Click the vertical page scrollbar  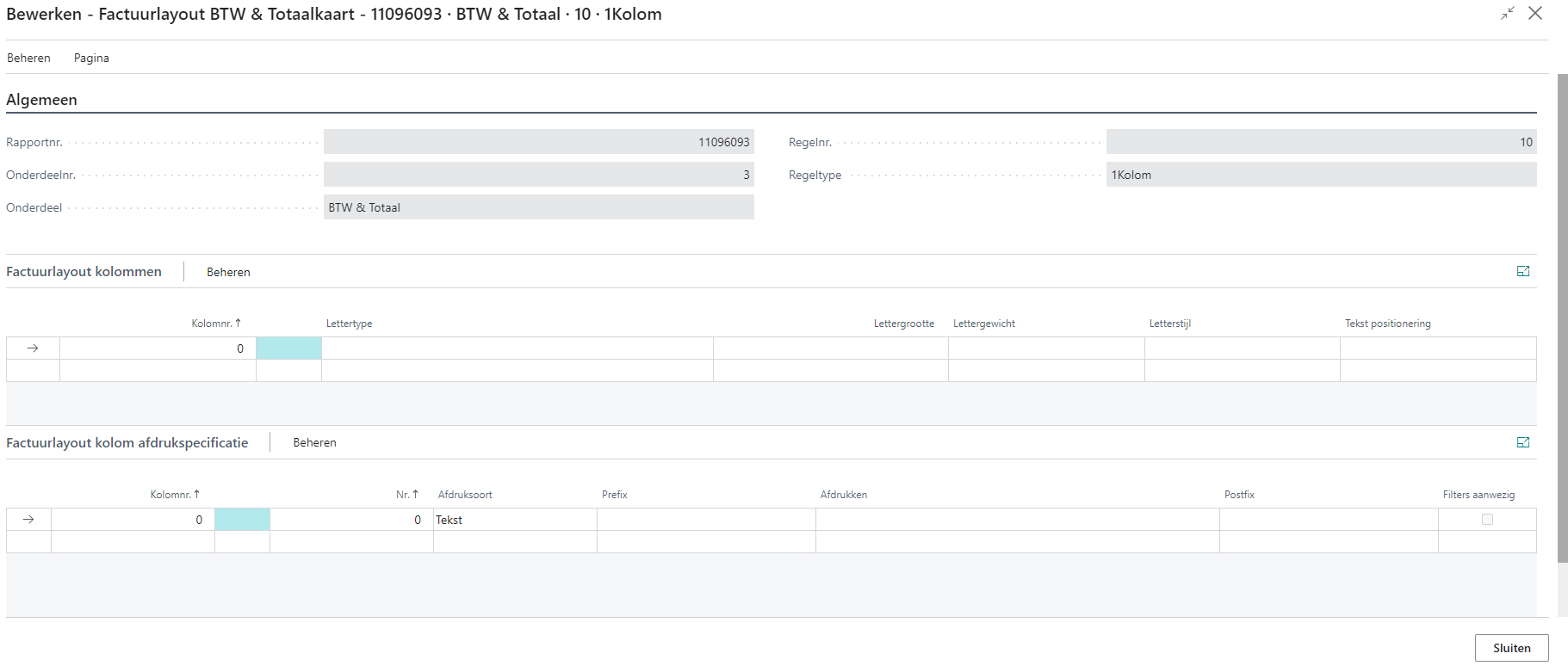point(1562,318)
